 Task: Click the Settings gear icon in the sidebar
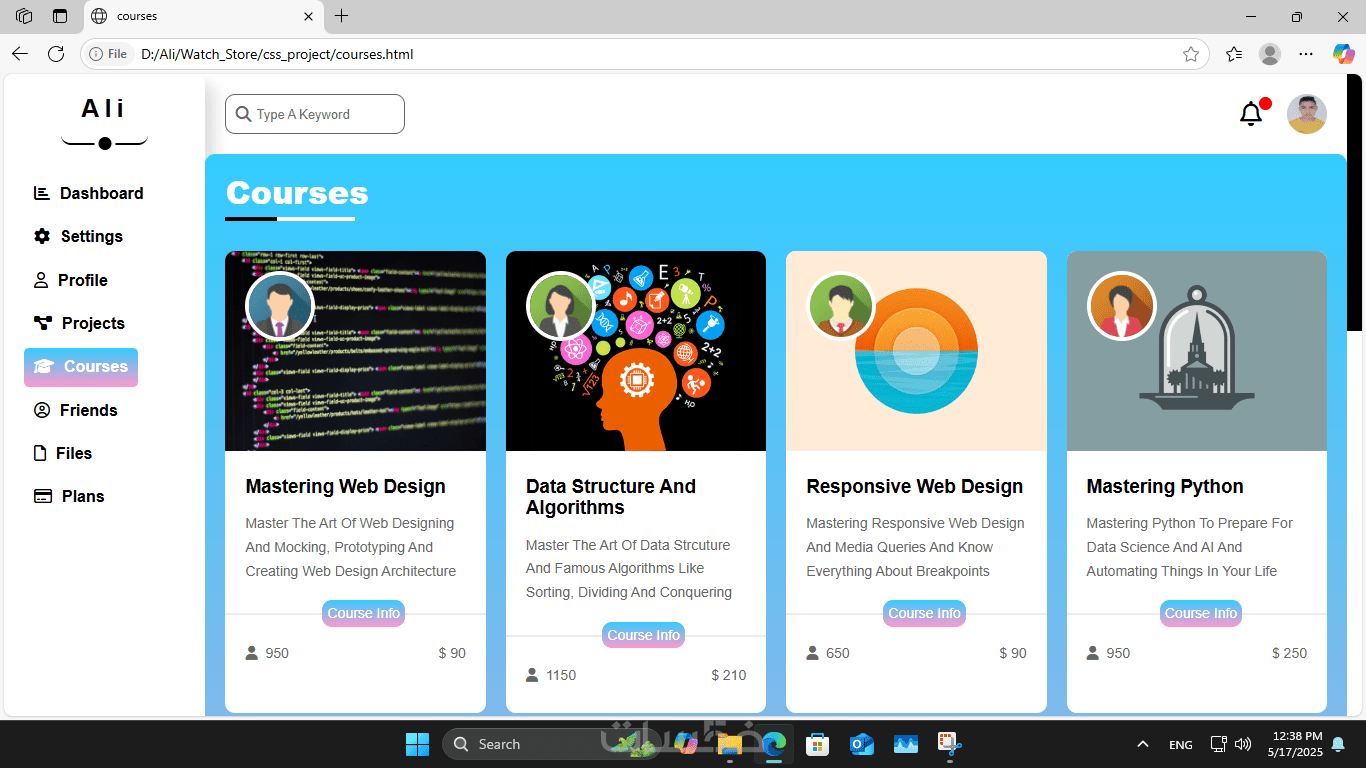coord(42,236)
